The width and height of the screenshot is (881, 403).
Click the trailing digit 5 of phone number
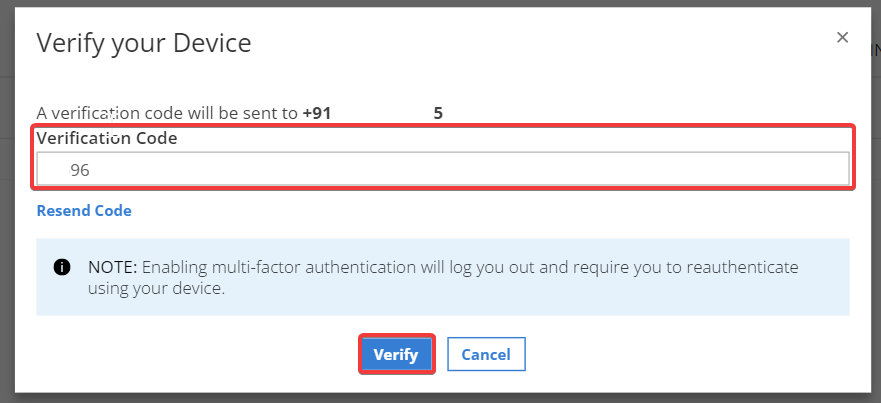(x=438, y=114)
